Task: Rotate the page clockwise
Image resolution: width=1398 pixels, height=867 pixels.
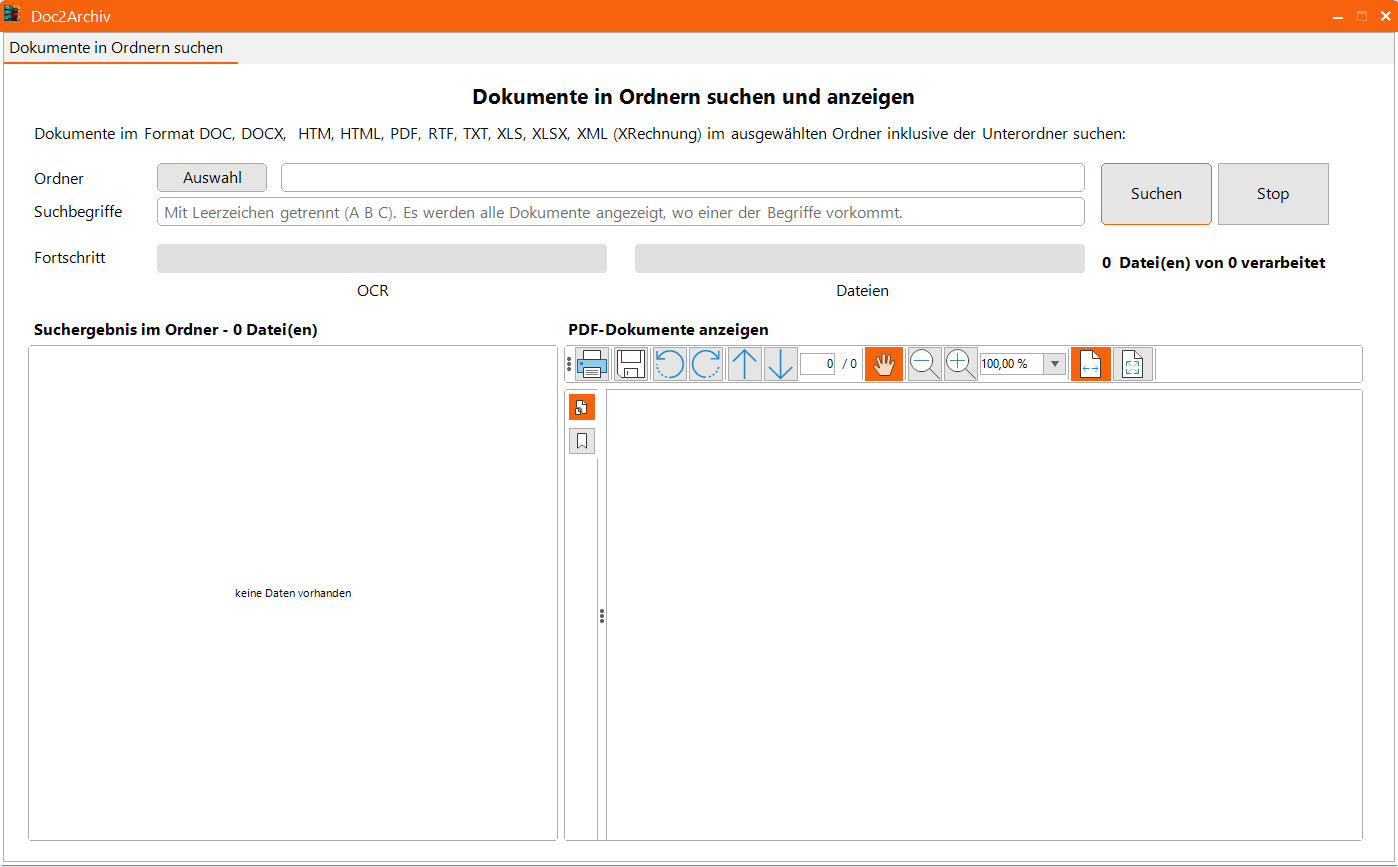Action: click(x=706, y=364)
